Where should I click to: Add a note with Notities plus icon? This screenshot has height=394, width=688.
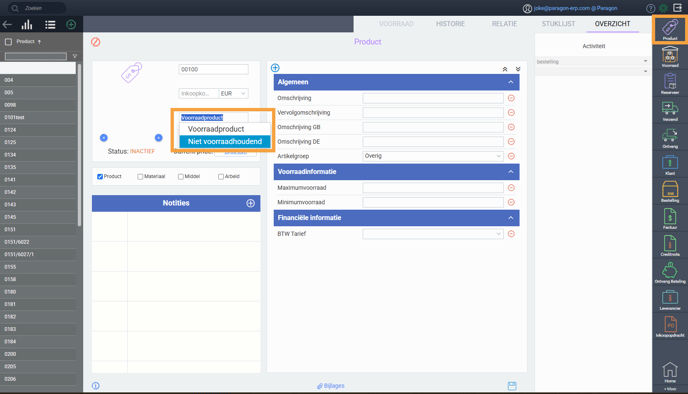251,203
